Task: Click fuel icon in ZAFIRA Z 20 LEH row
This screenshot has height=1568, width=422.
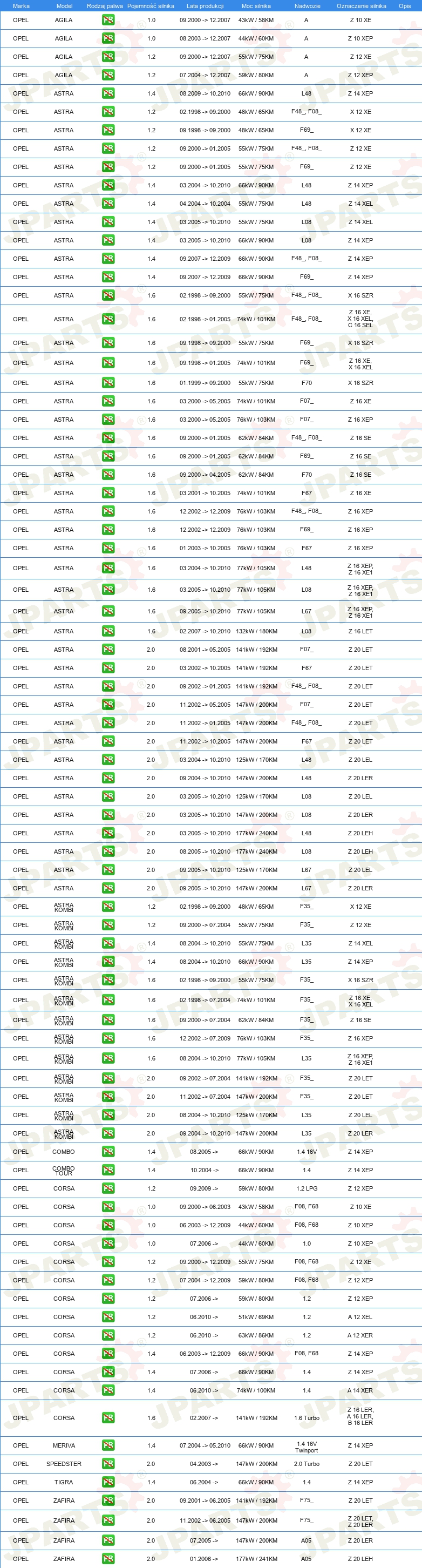Action: 108,1558
